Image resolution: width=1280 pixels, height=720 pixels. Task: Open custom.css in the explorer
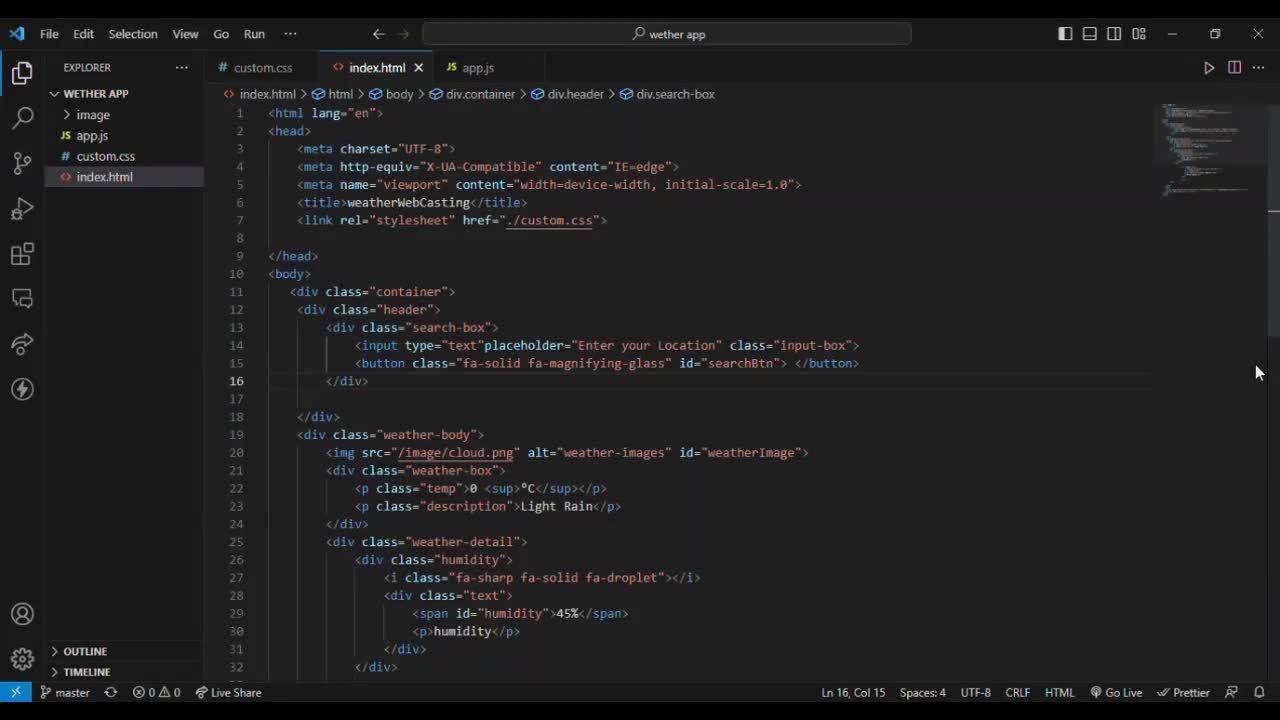click(124, 156)
